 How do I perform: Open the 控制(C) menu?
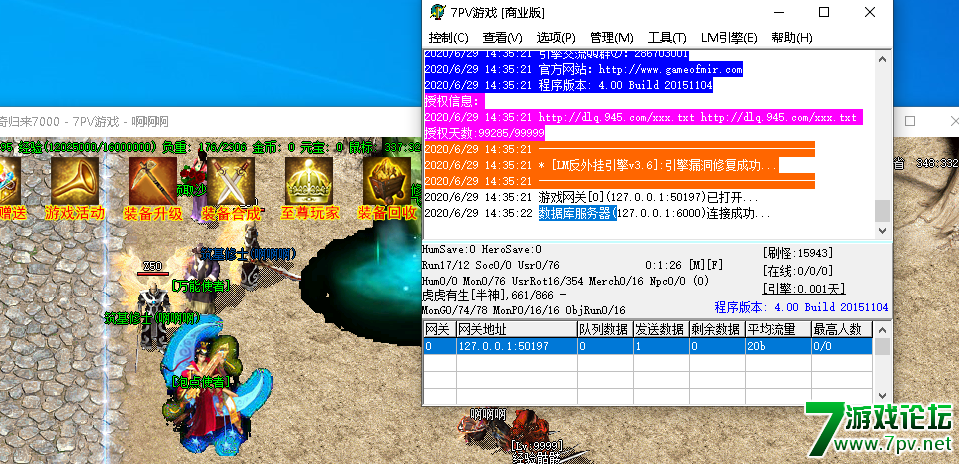[448, 38]
